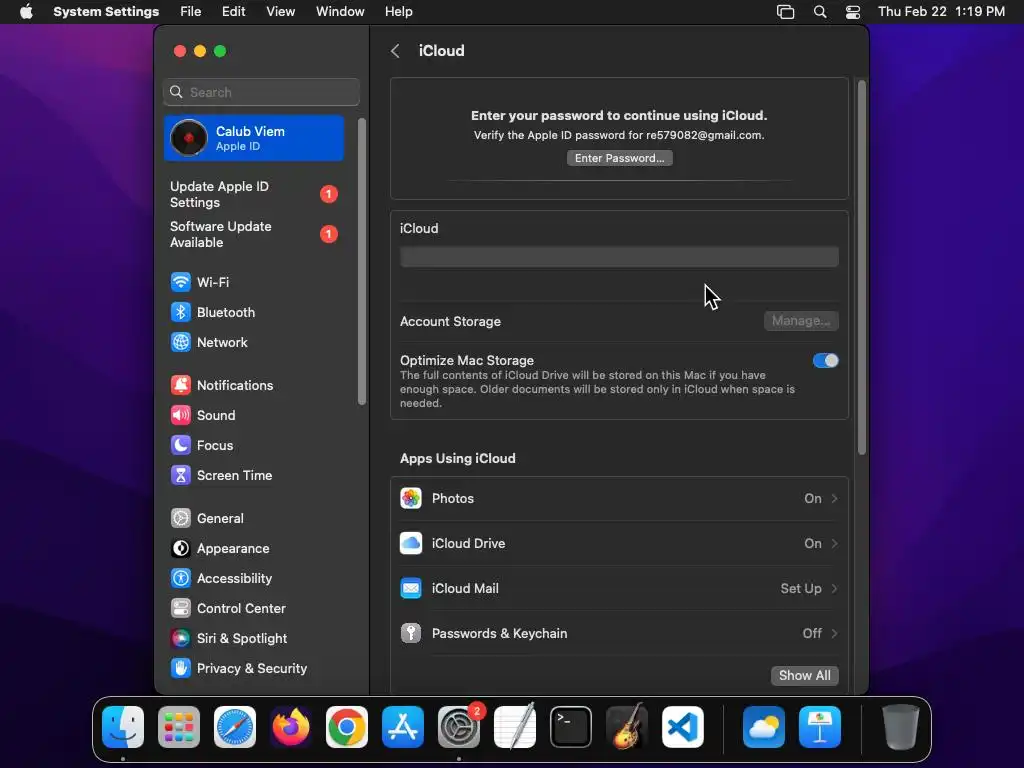Viewport: 1024px width, 768px height.
Task: Open System Settings menu in menu bar
Action: pos(106,12)
